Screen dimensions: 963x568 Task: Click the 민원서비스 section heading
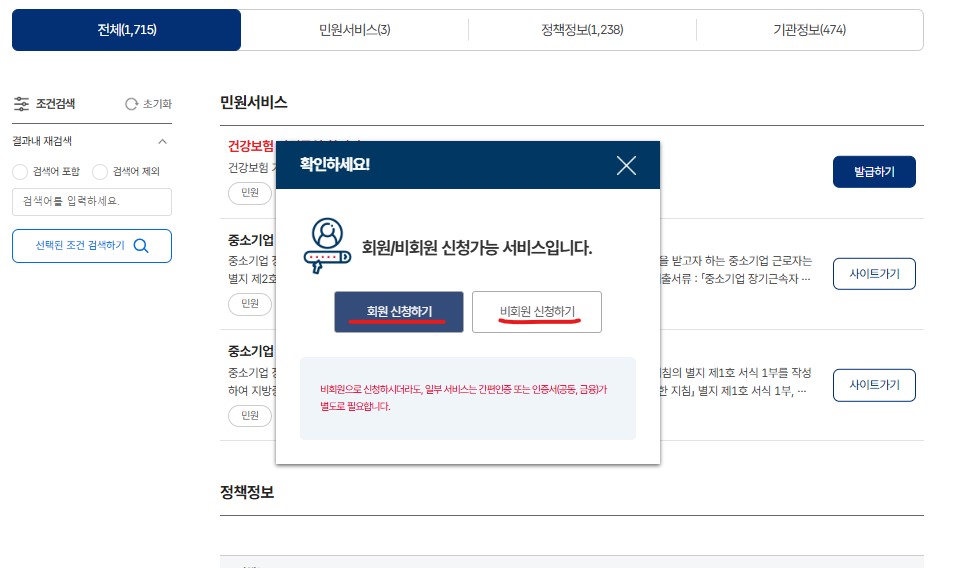[x=254, y=102]
